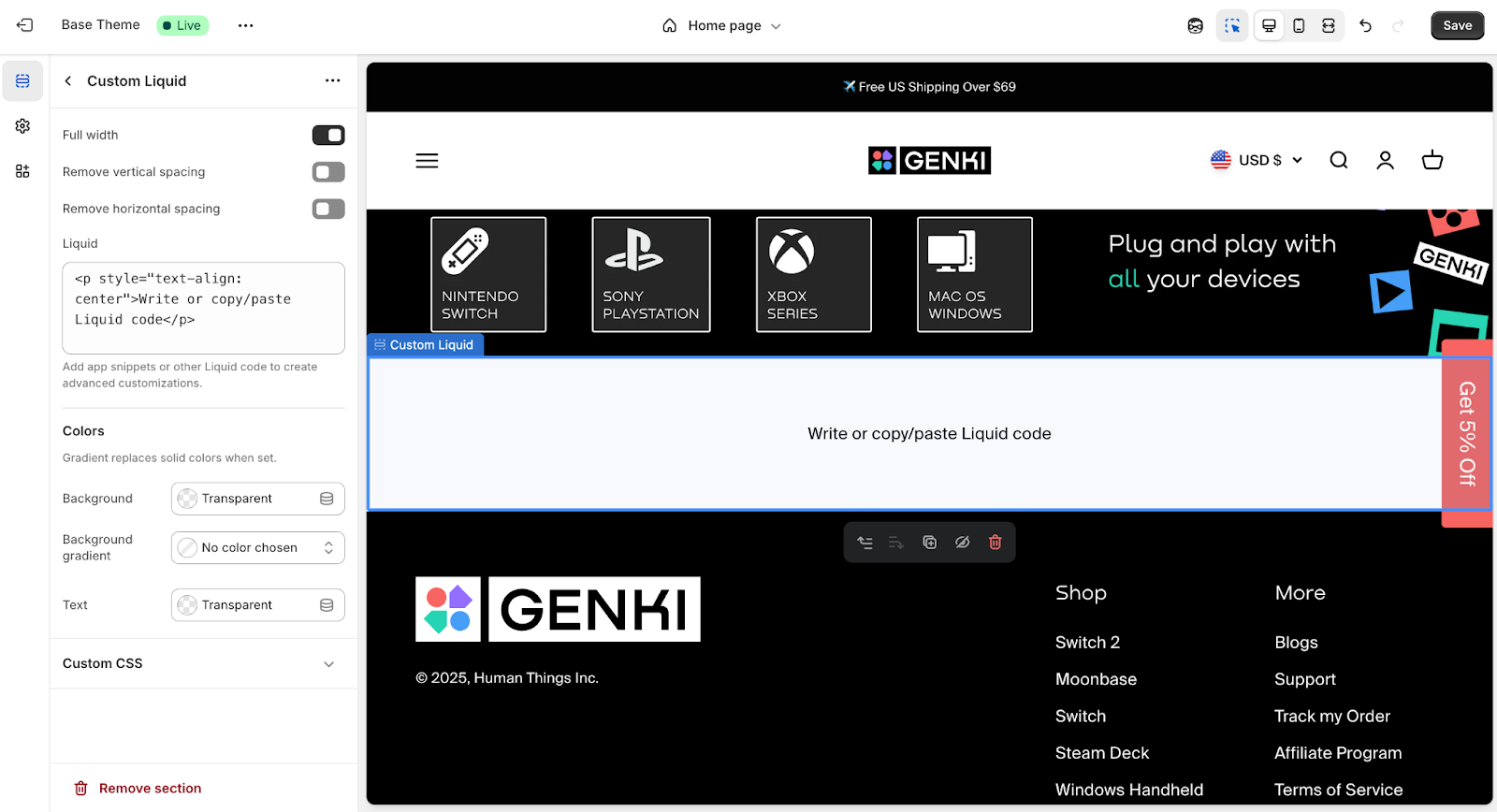
Task: Click the GENKI header logo
Action: point(929,161)
